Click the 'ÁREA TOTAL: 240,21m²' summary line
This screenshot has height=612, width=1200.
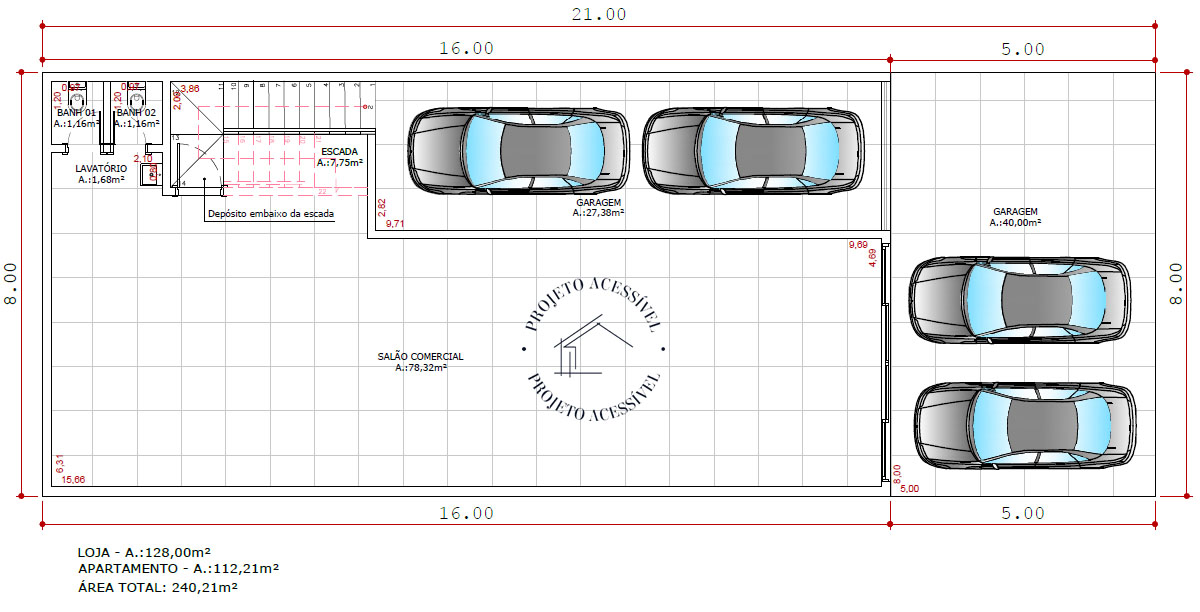tap(157, 587)
